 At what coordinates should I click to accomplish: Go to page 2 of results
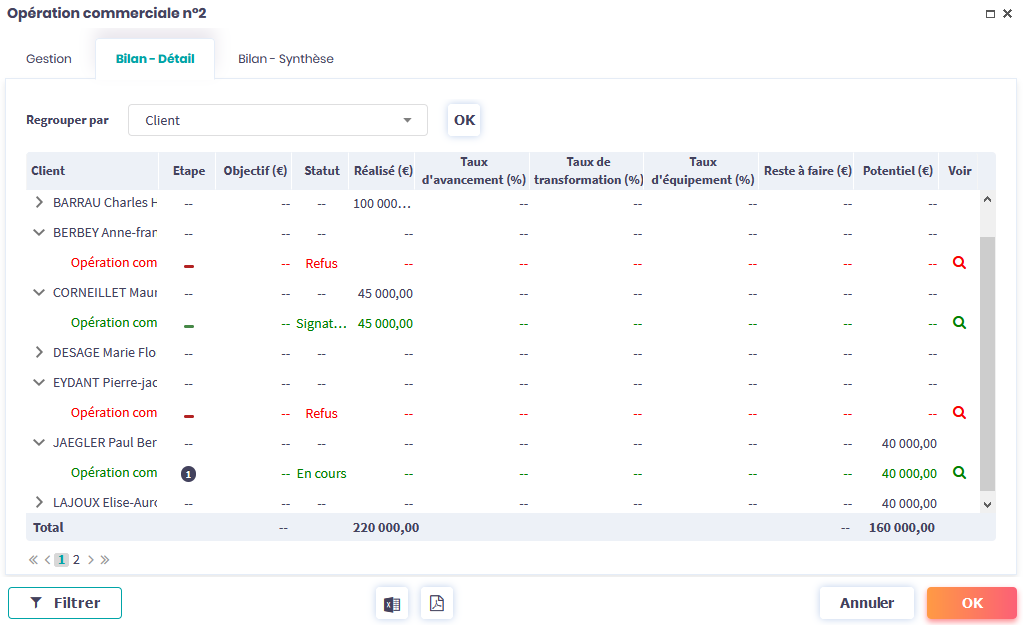click(76, 560)
